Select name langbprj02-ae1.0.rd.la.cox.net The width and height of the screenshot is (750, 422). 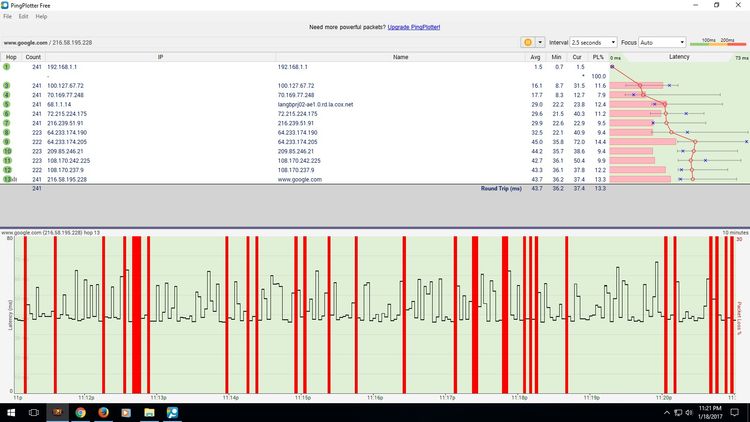pyautogui.click(x=315, y=104)
